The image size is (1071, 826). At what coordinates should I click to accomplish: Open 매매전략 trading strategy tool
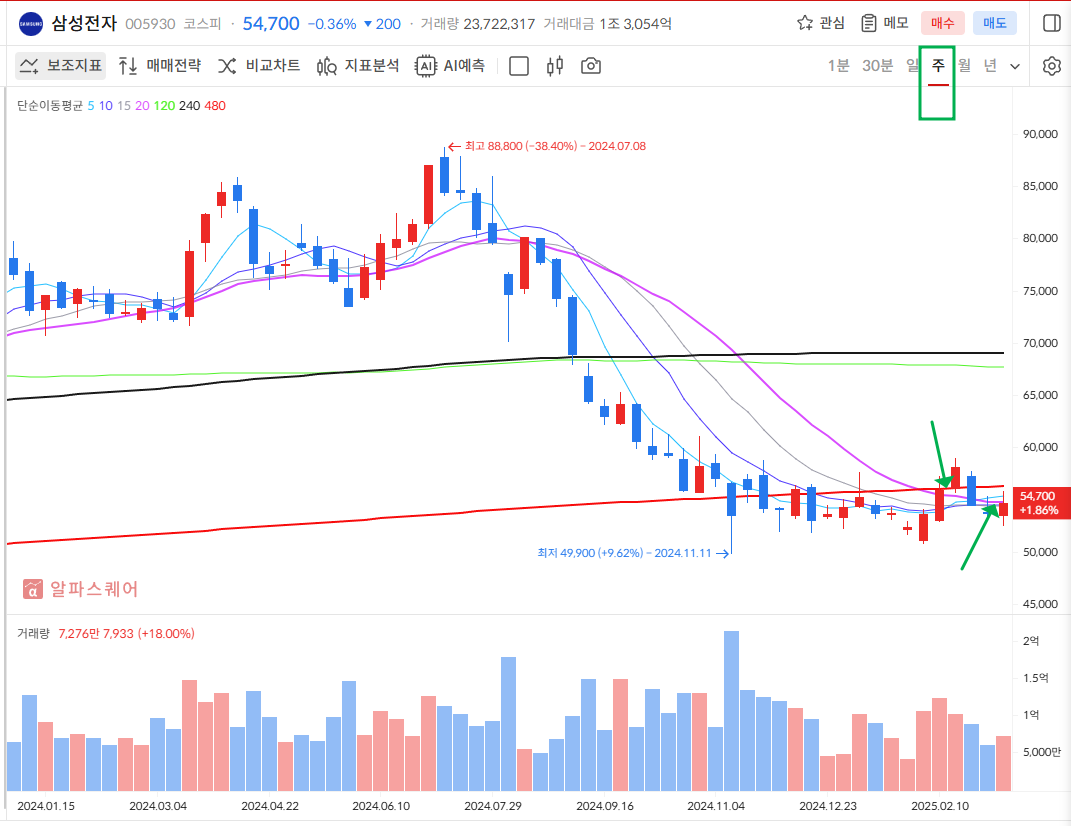click(160, 66)
